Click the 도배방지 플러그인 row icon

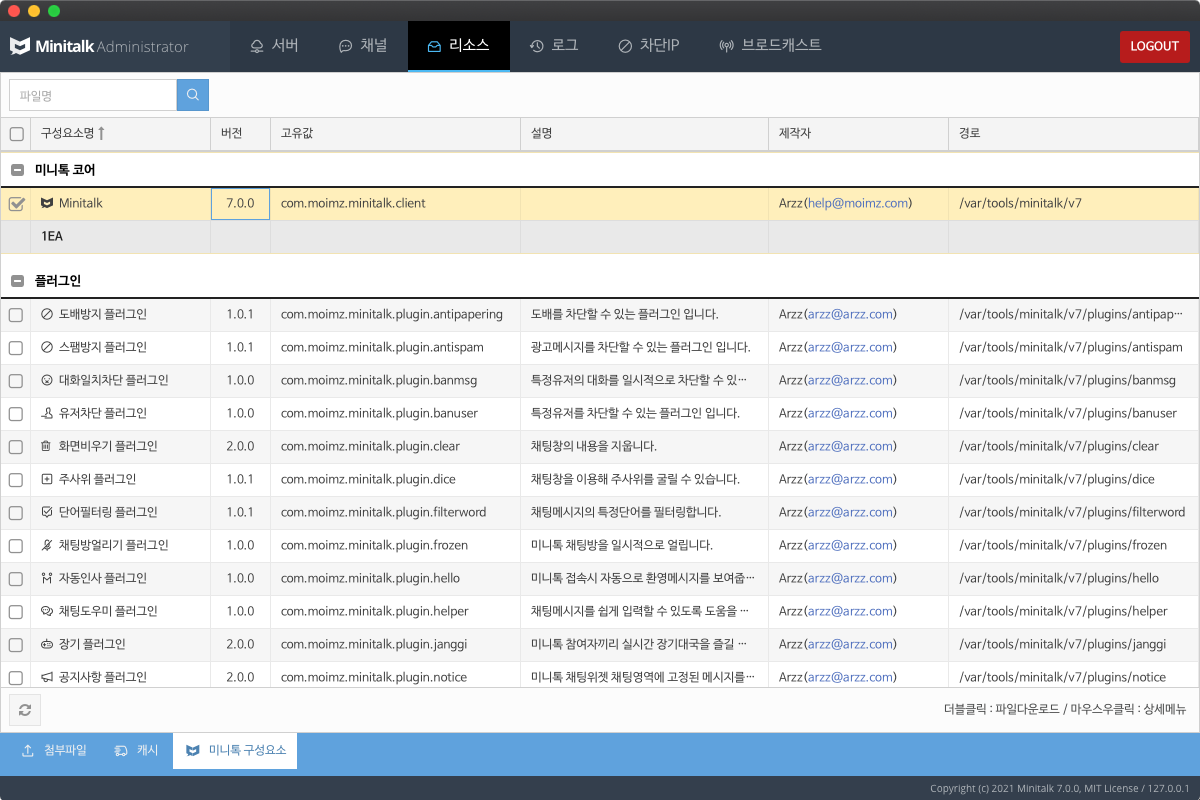47,314
